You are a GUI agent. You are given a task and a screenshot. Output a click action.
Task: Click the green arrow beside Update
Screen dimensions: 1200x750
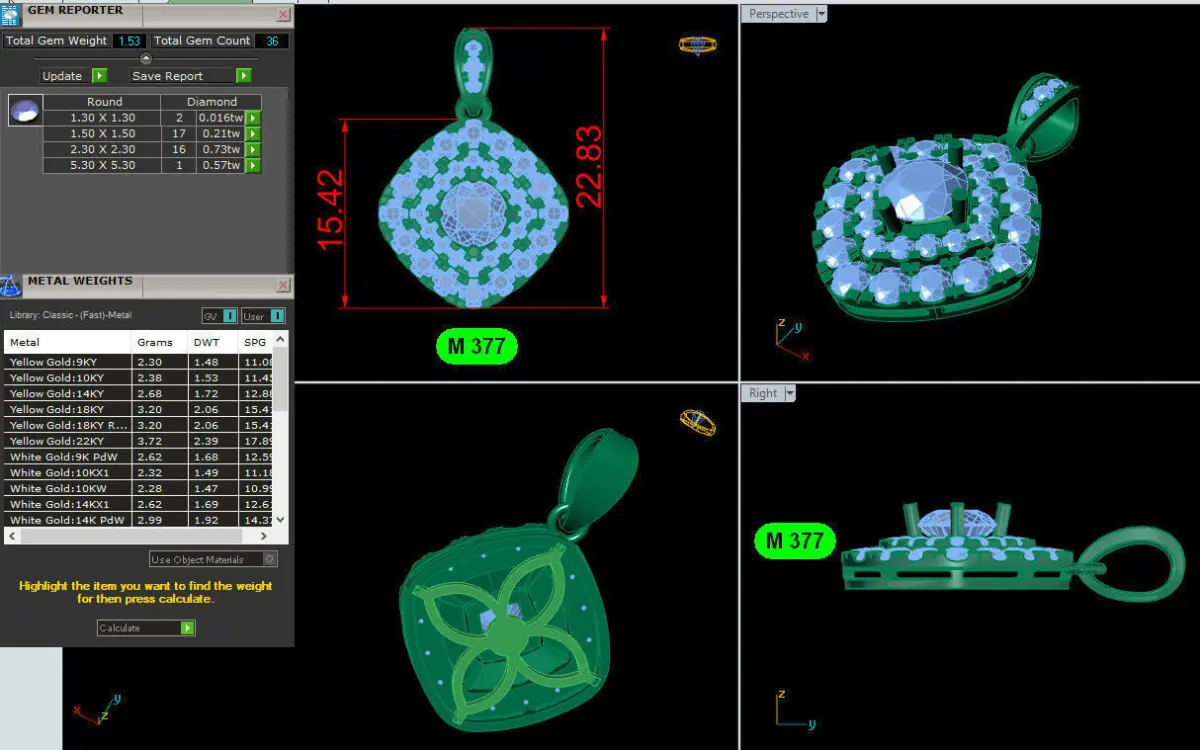(99, 76)
